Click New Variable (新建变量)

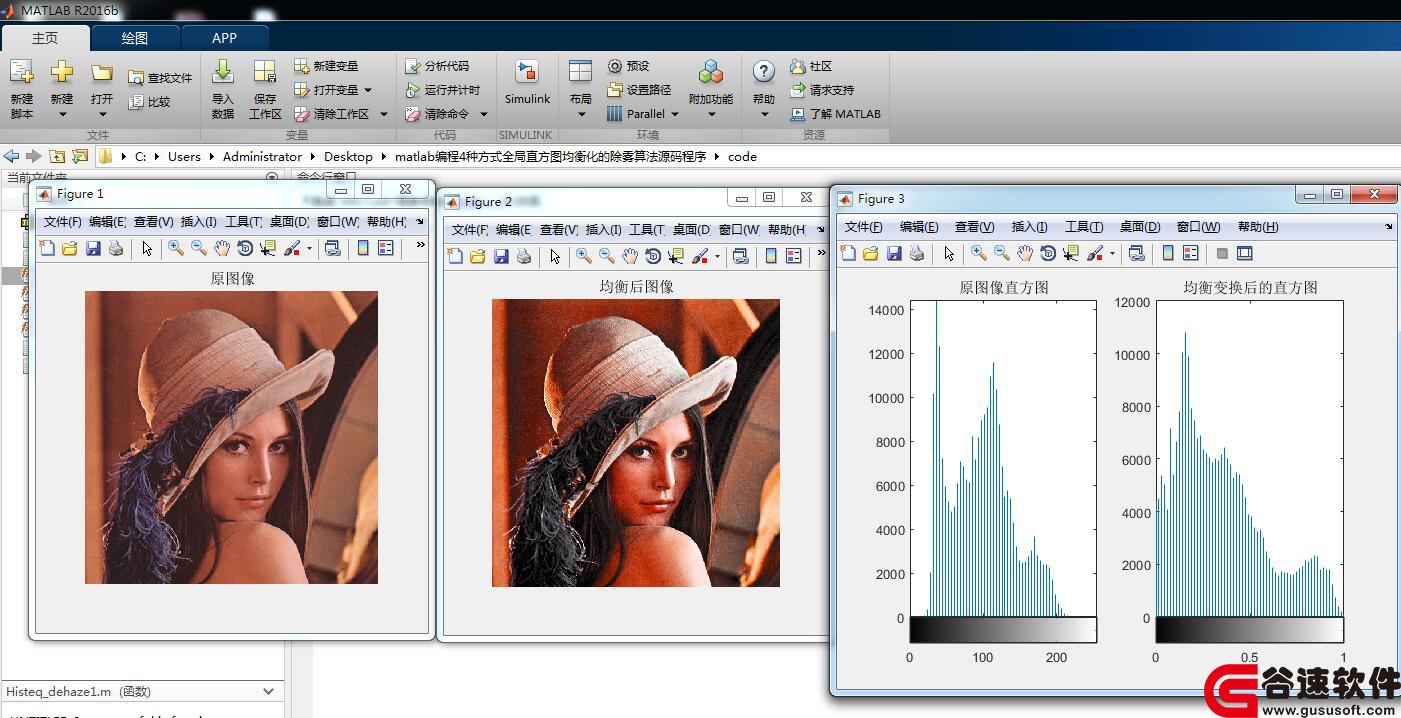point(326,66)
